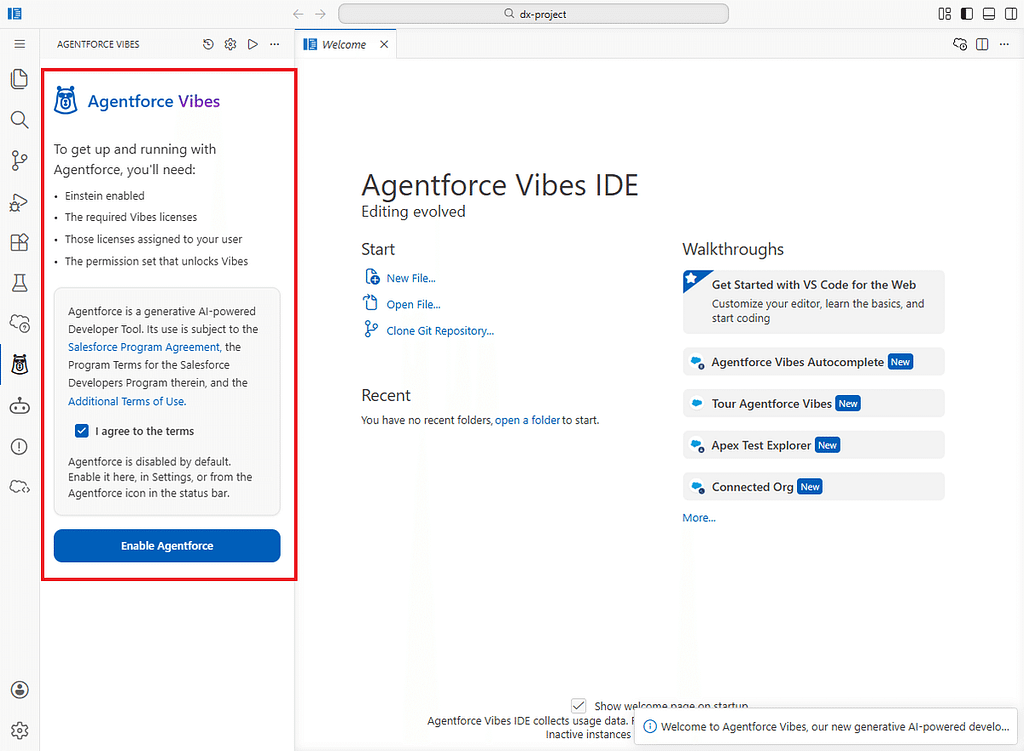This screenshot has width=1024, height=751.
Task: Select the Agentforce Vibes bear icon in activity bar
Action: (x=20, y=364)
